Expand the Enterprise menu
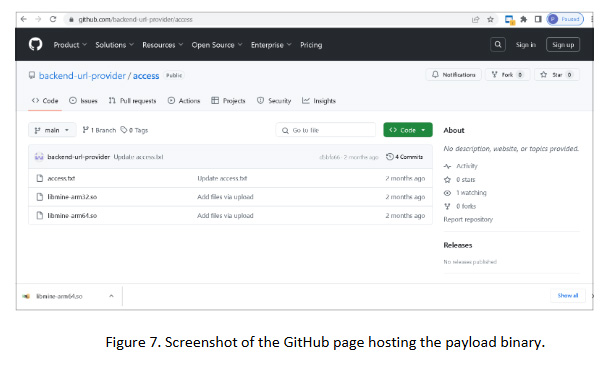 271,45
